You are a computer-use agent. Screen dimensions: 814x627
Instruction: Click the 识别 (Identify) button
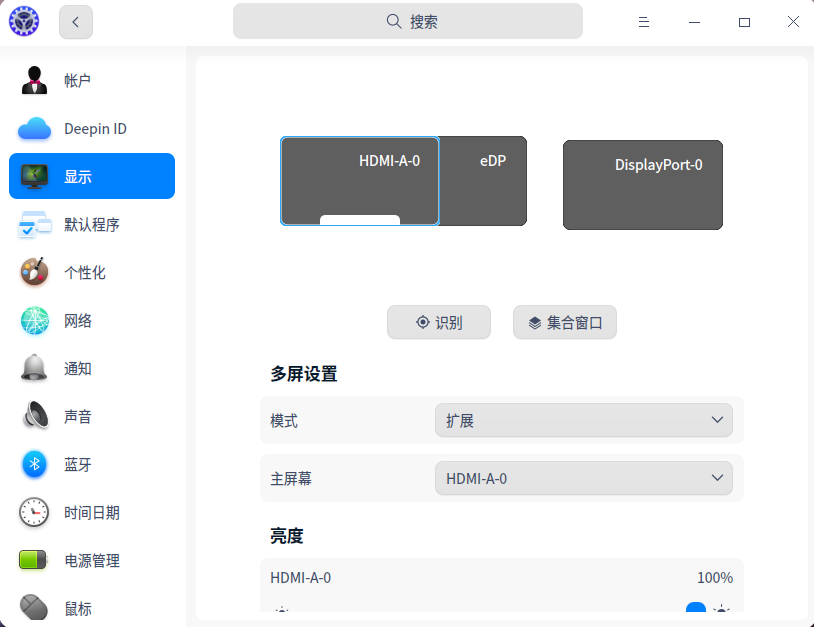(x=438, y=322)
